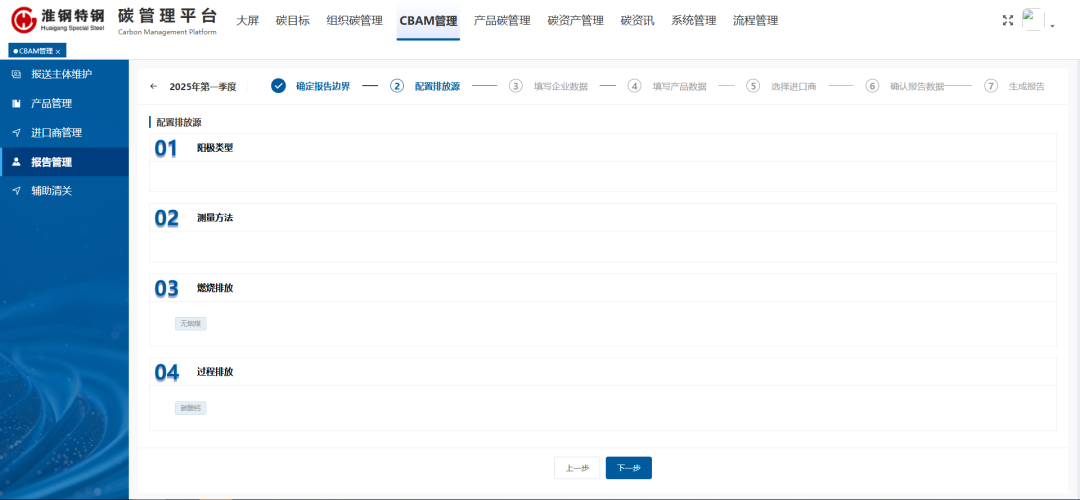Open the 大屏 menu
1080x500 pixels.
247,21
